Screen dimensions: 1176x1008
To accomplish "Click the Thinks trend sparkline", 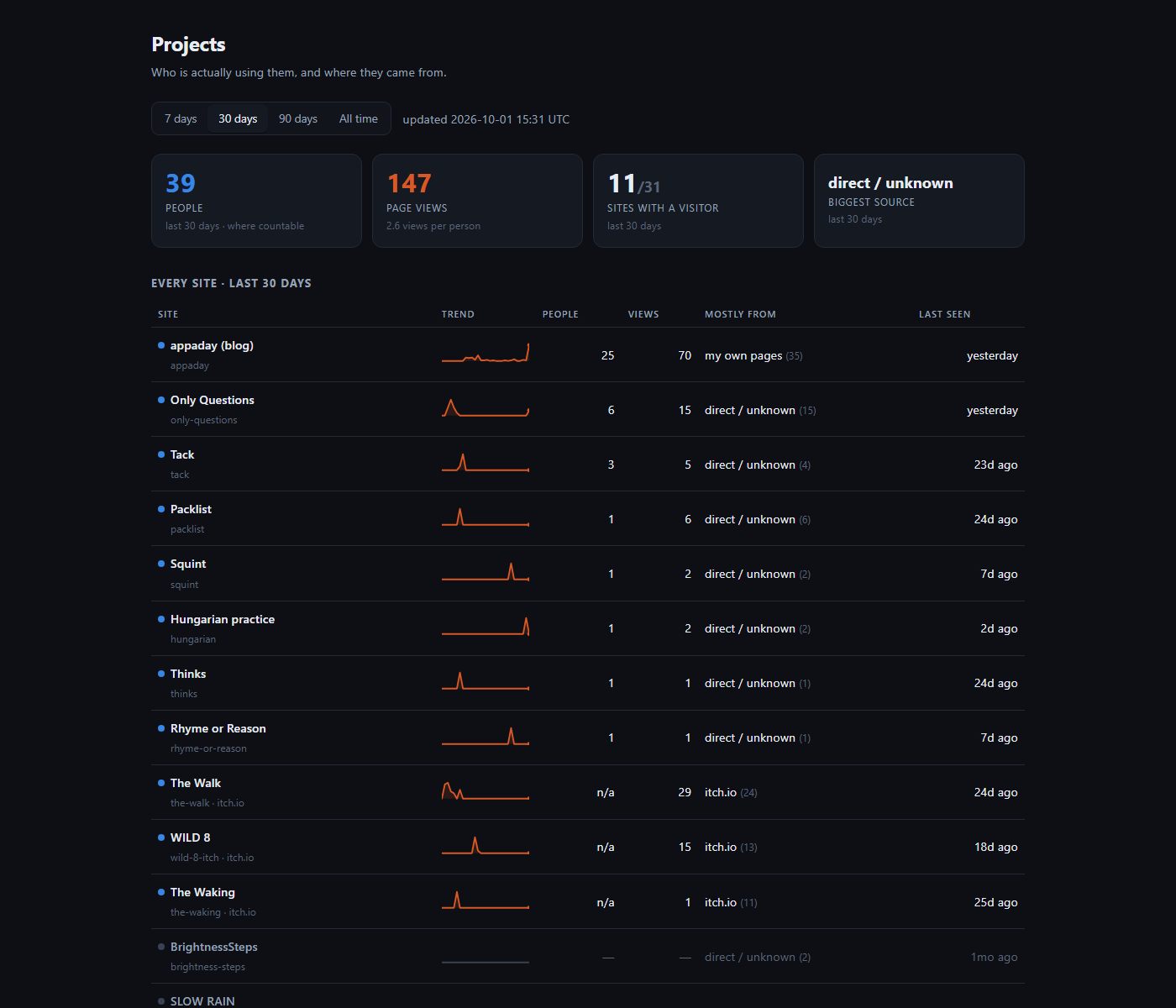I will (x=486, y=680).
